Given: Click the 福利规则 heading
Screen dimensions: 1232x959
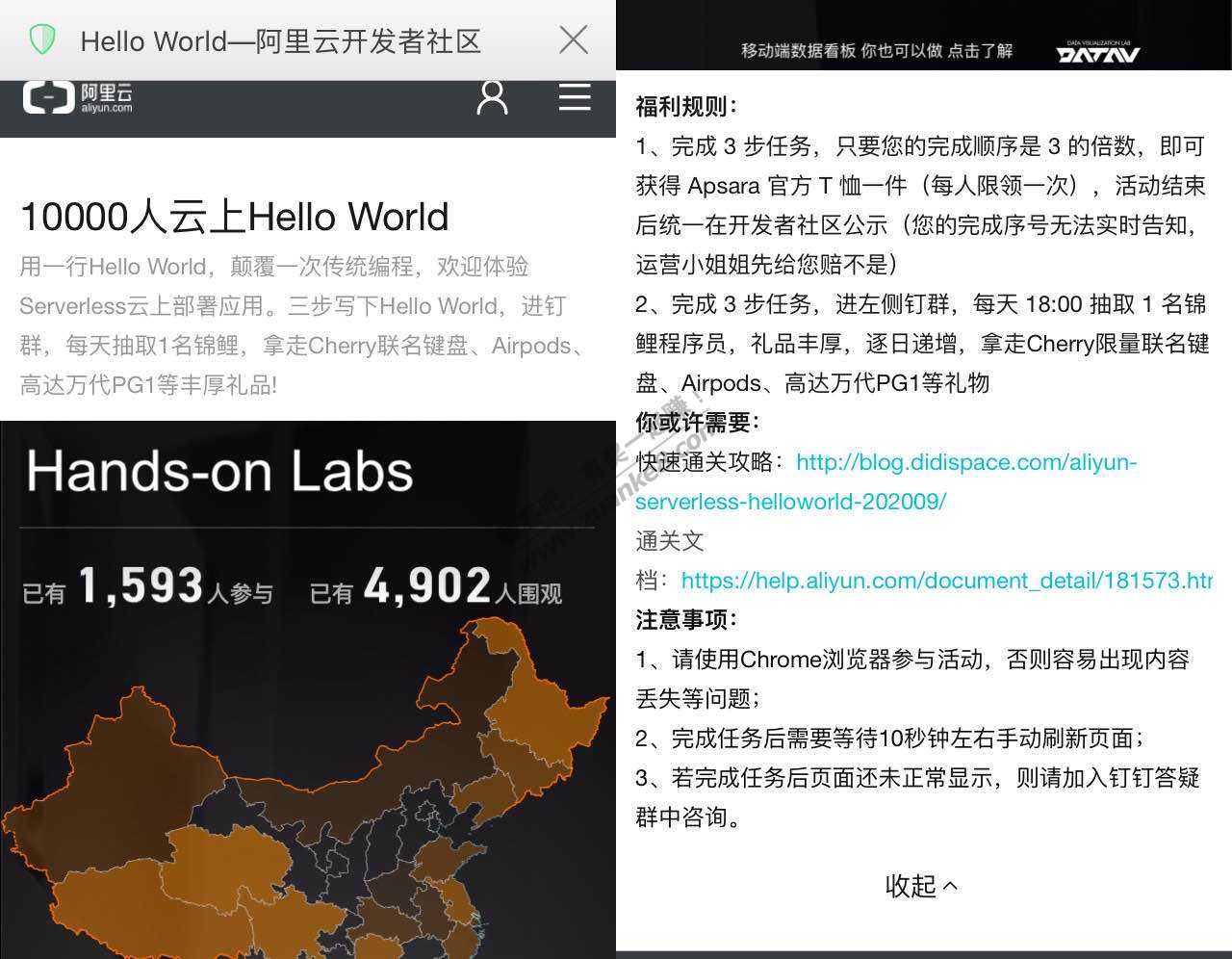Looking at the screenshot, I should pos(687,107).
